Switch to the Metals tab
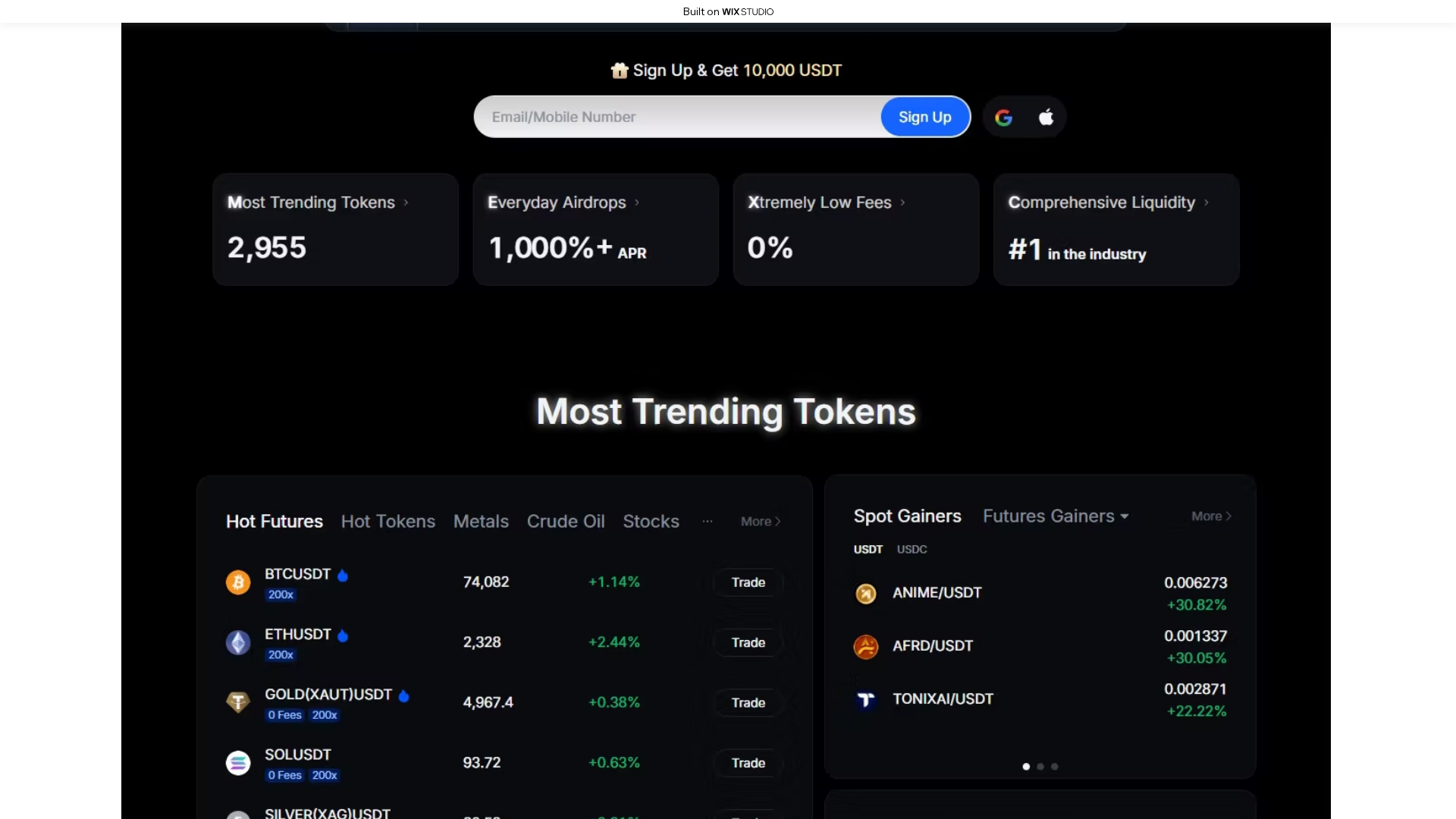1456x819 pixels. 481,522
